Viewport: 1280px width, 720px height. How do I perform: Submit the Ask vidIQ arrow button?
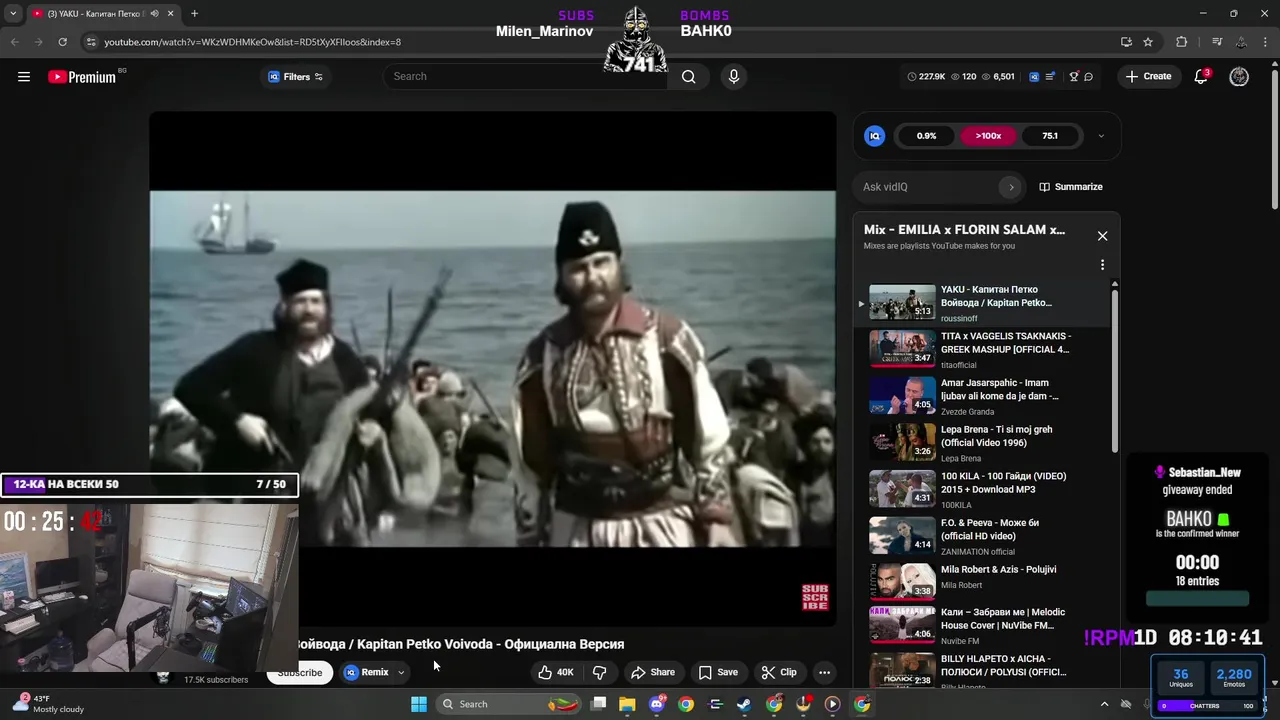[x=1011, y=187]
